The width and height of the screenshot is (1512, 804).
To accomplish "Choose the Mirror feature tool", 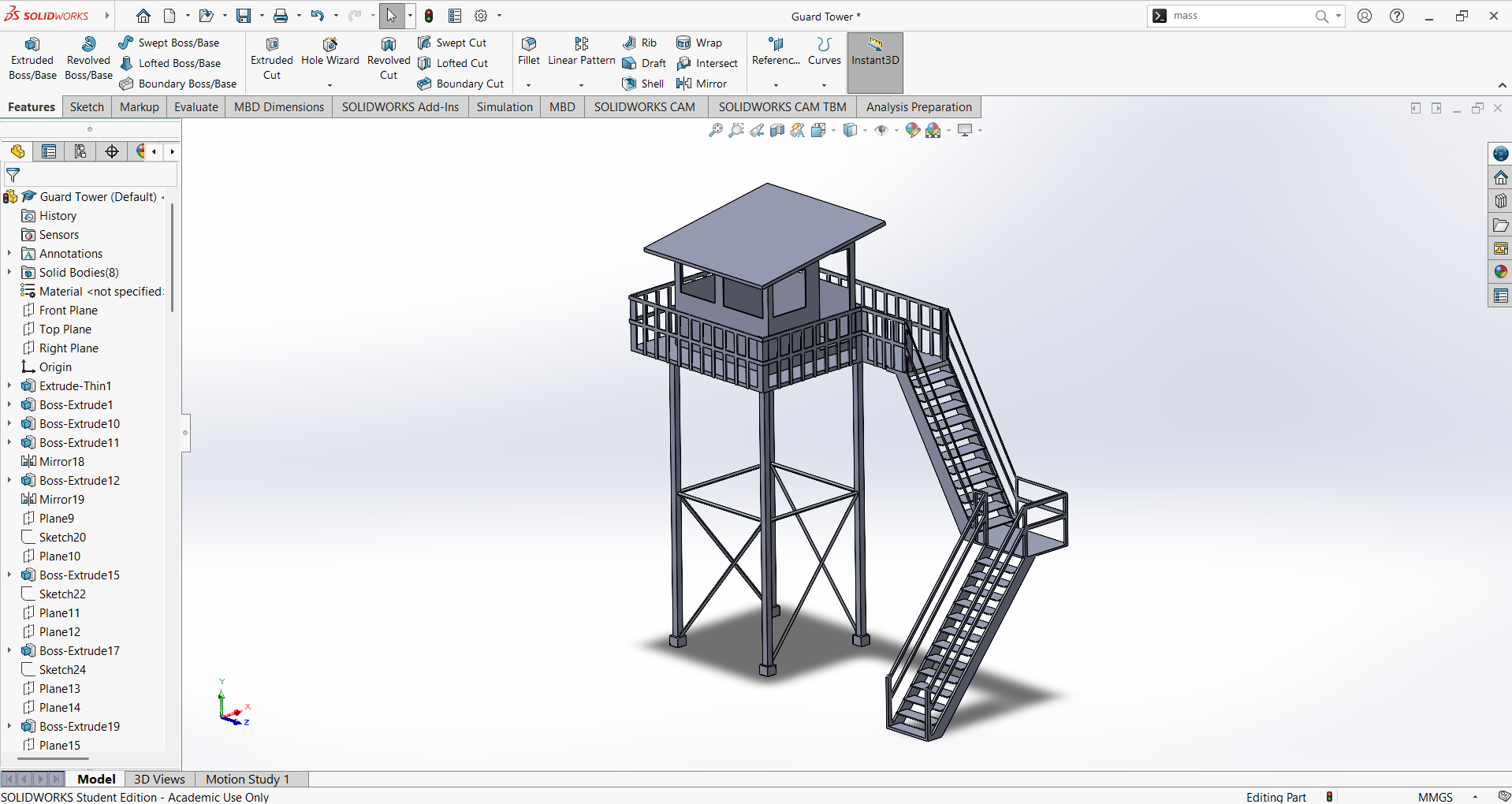I will pos(701,84).
